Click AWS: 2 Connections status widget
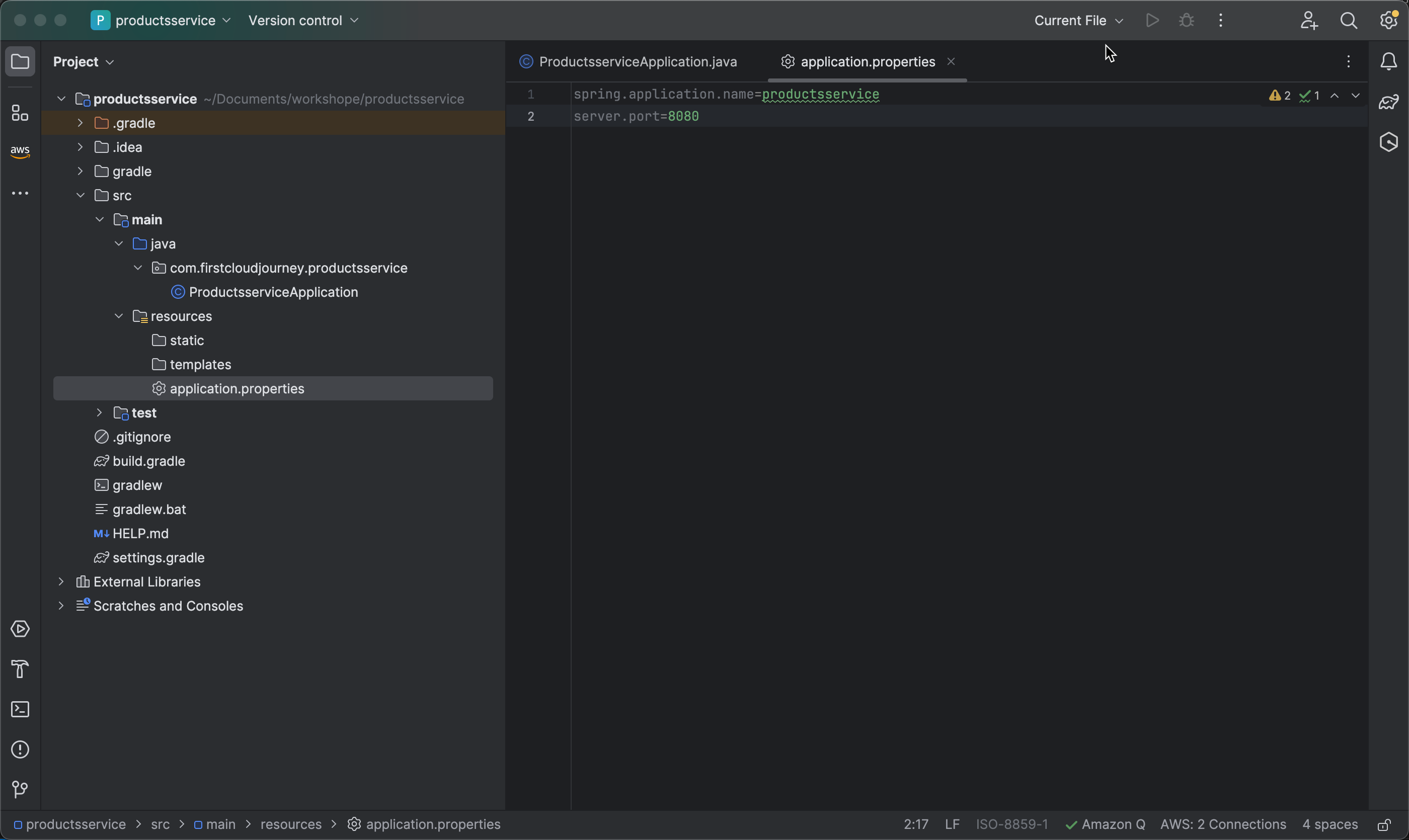 pyautogui.click(x=1223, y=825)
